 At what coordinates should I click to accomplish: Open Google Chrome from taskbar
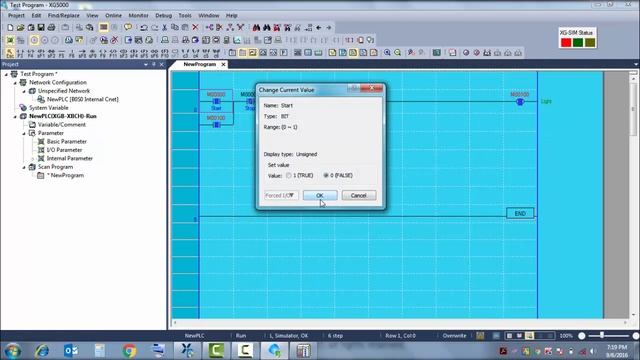pyautogui.click(x=129, y=350)
